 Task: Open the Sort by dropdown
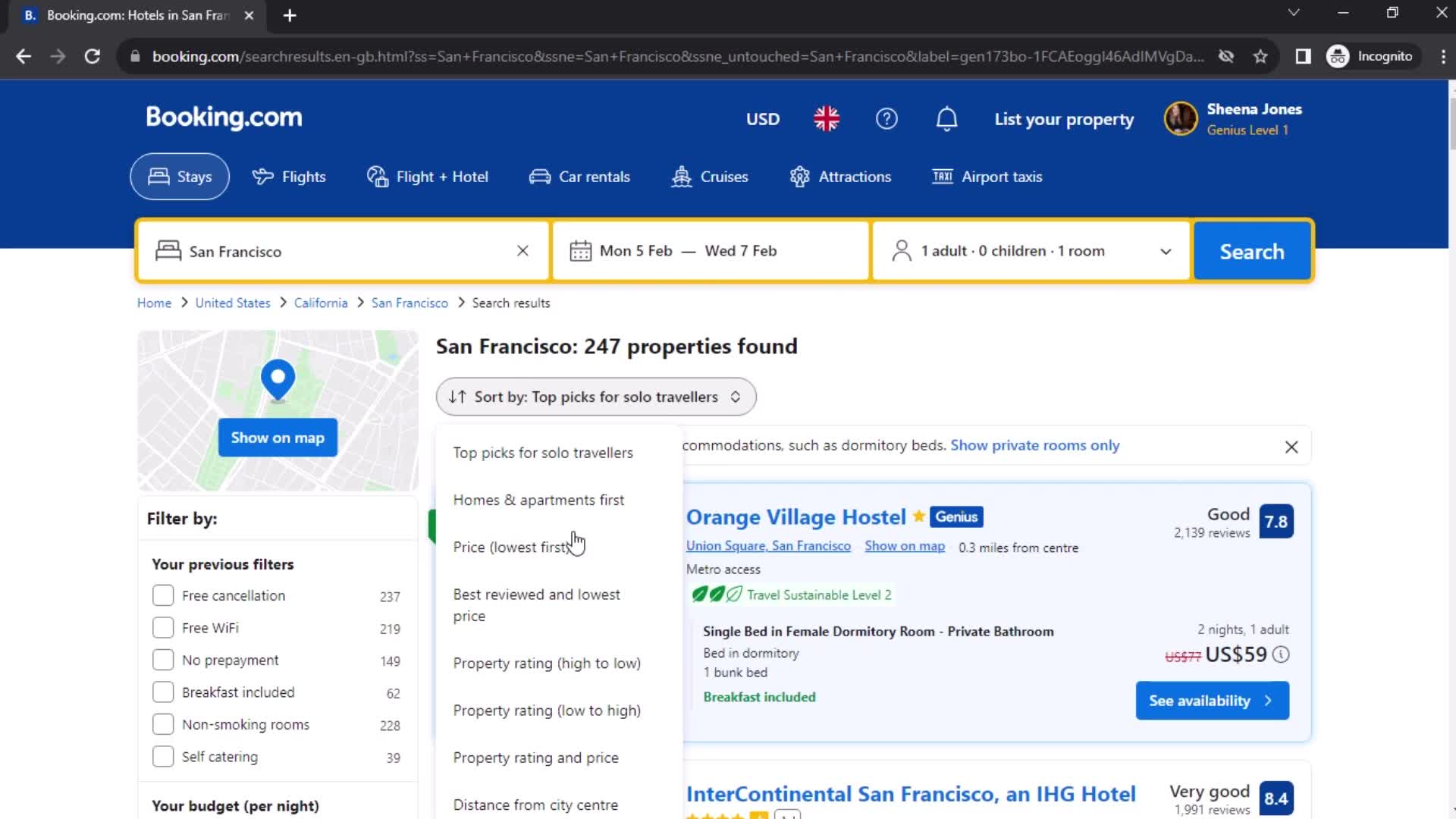pos(595,396)
